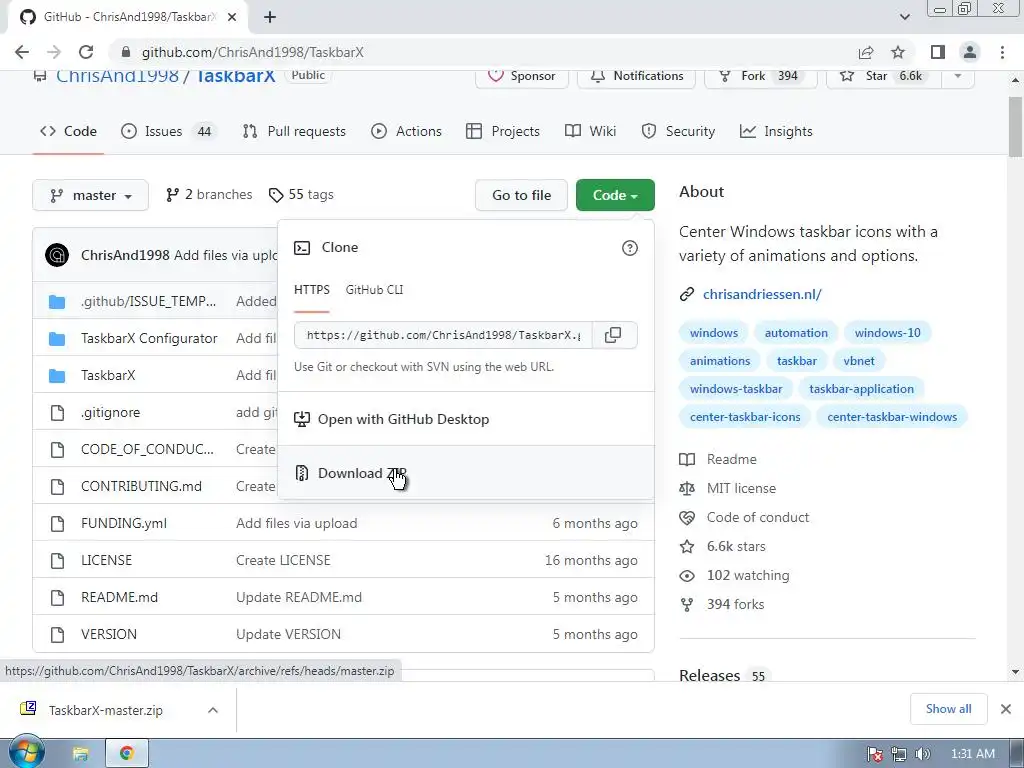
Task: Close the downloads bar with the X icon
Action: click(x=1006, y=709)
